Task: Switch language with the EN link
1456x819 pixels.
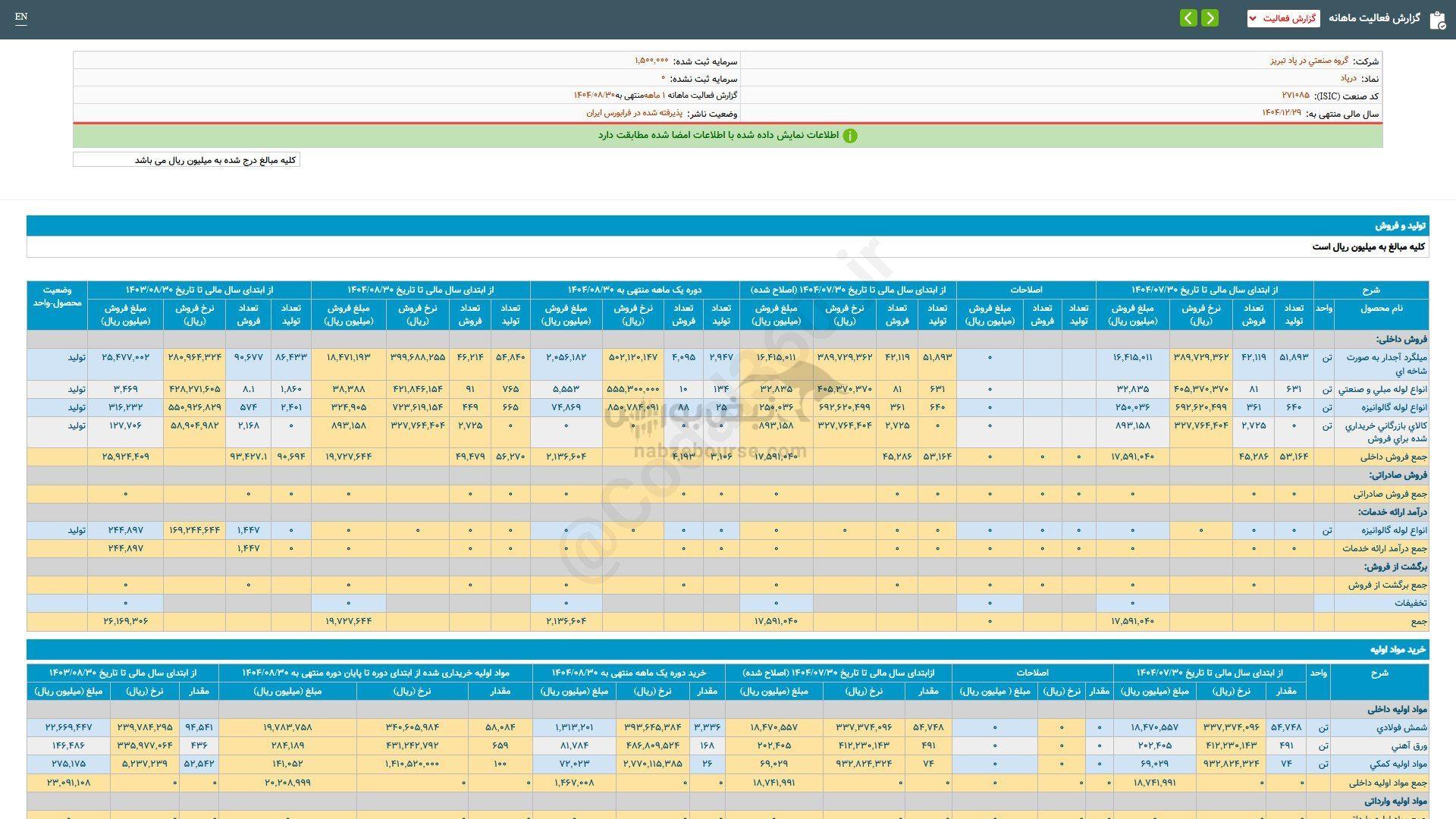Action: click(x=21, y=17)
